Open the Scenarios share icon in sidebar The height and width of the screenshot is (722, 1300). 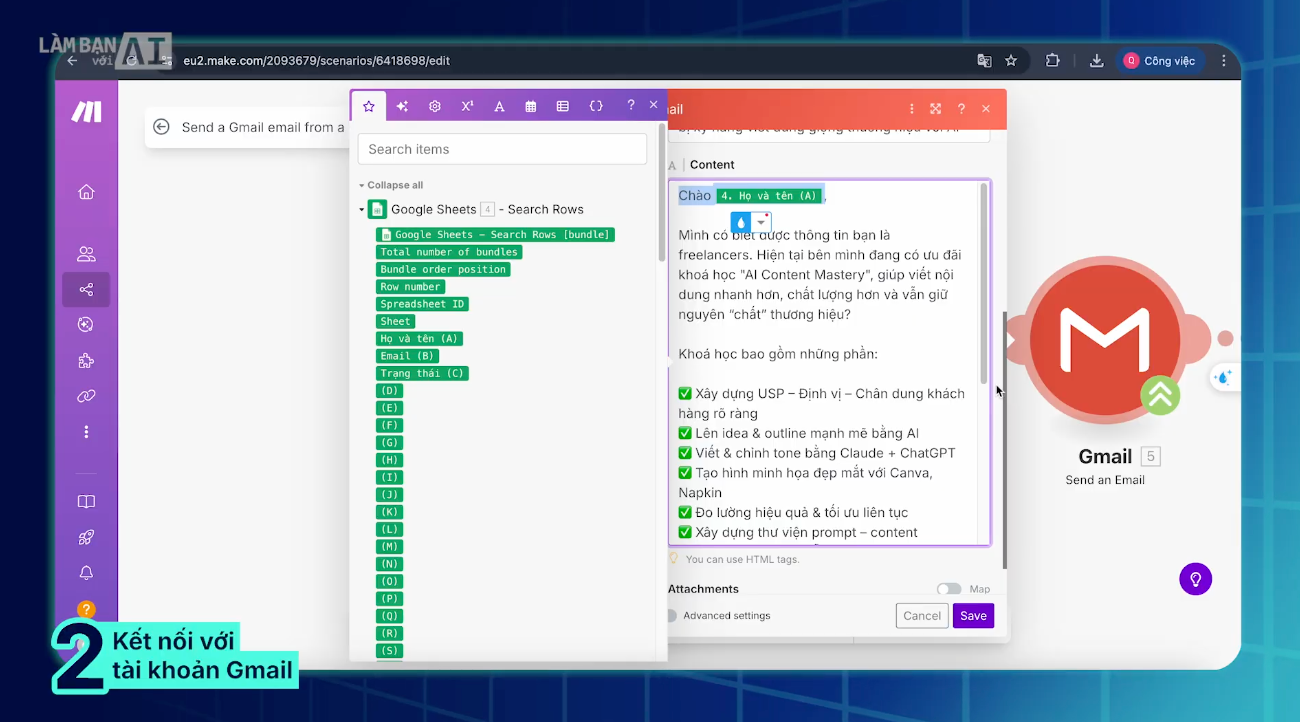click(x=86, y=290)
